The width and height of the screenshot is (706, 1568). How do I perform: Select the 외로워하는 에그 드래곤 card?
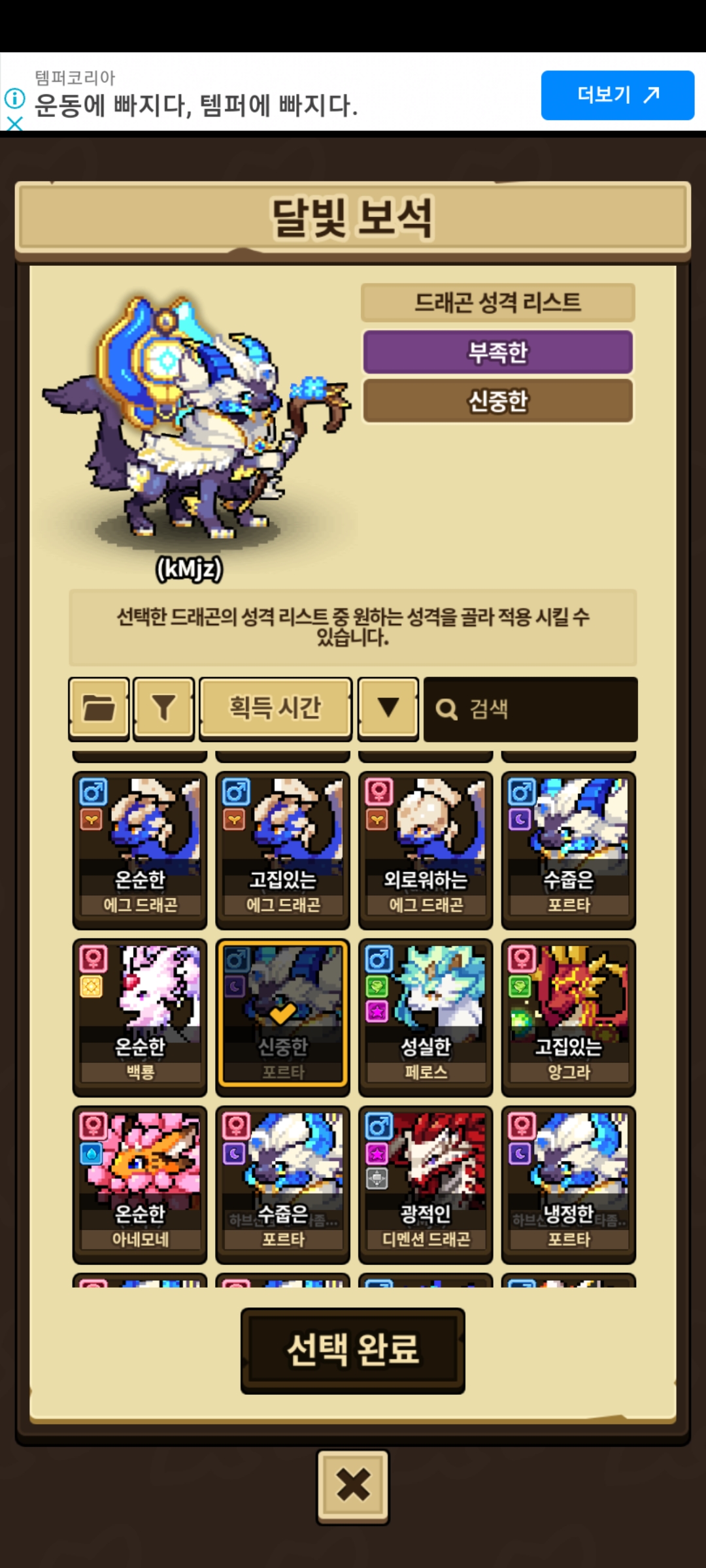click(x=426, y=849)
